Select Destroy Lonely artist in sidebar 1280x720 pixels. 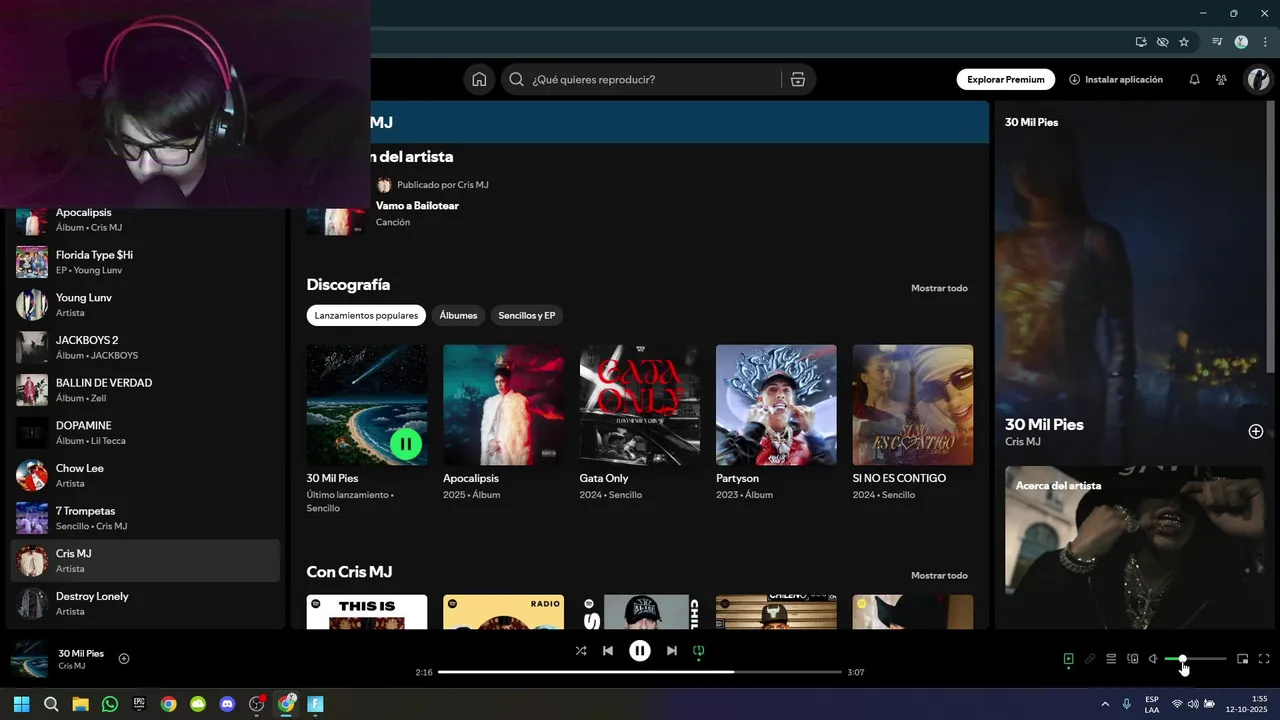[x=145, y=603]
